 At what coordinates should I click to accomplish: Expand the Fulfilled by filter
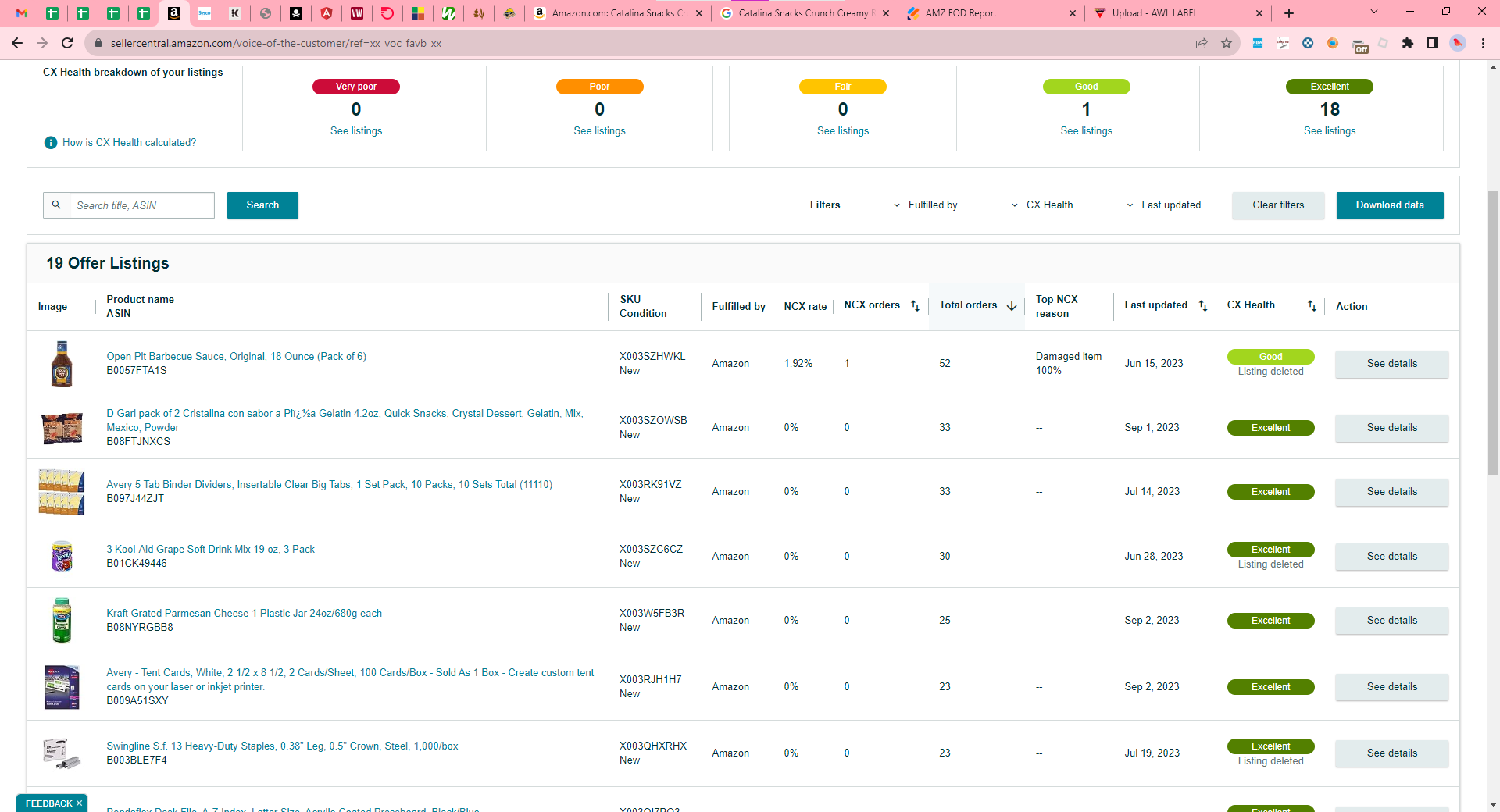pyautogui.click(x=926, y=205)
